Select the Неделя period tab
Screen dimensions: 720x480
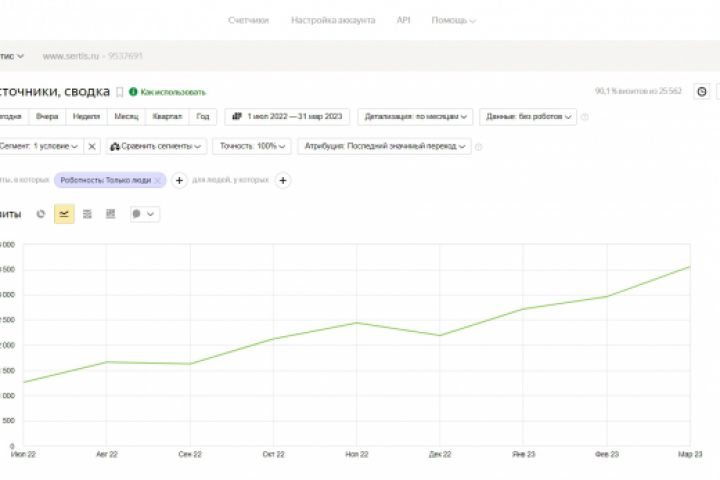tap(86, 117)
